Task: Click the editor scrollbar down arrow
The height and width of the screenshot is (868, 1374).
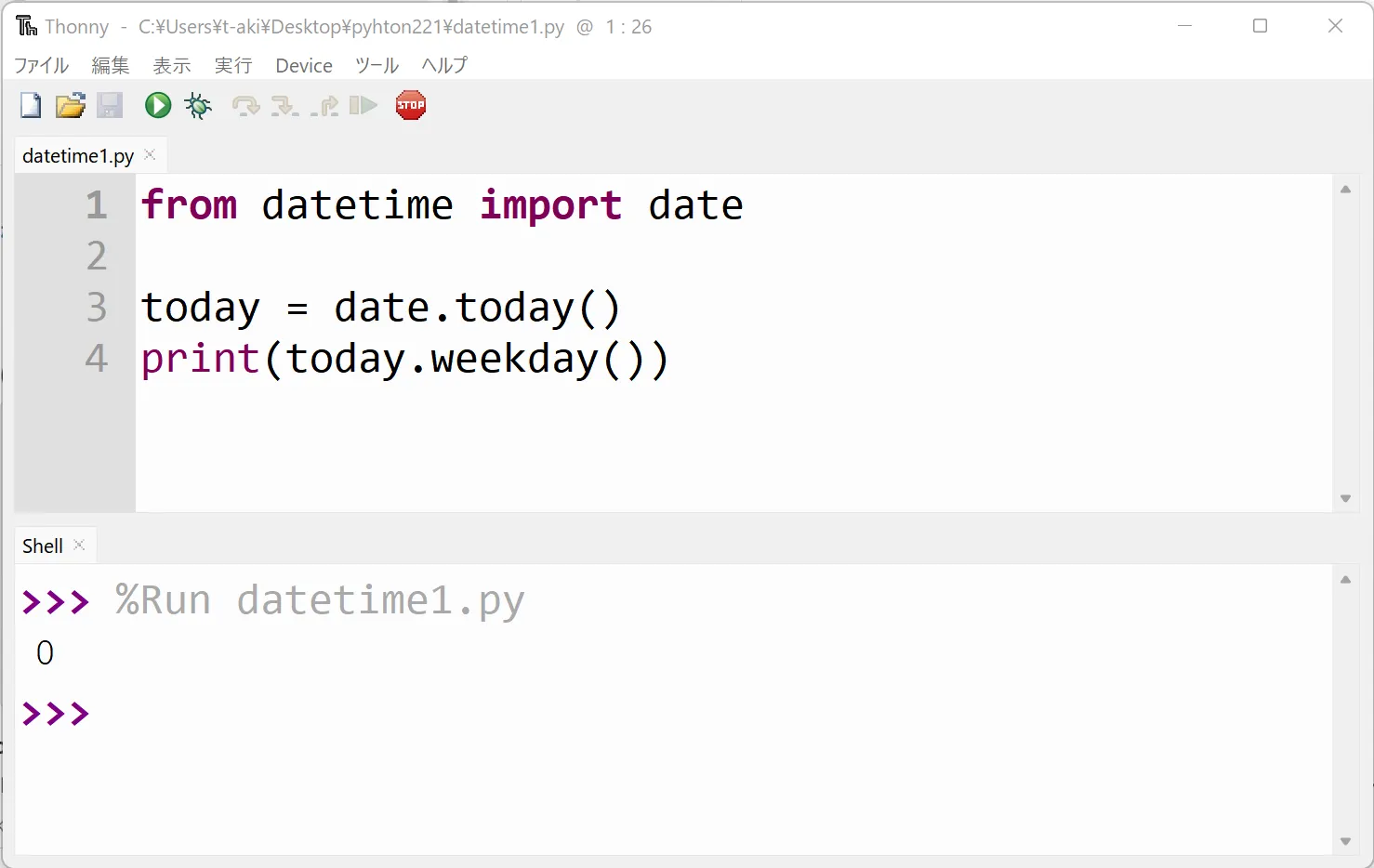Action: coord(1345,499)
